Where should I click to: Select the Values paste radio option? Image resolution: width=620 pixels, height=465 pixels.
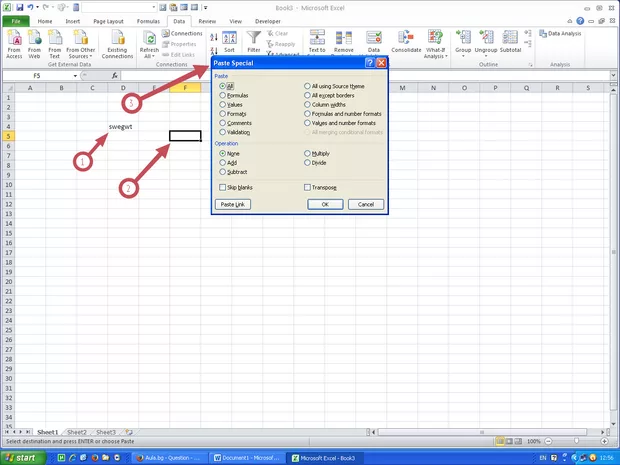pos(222,104)
